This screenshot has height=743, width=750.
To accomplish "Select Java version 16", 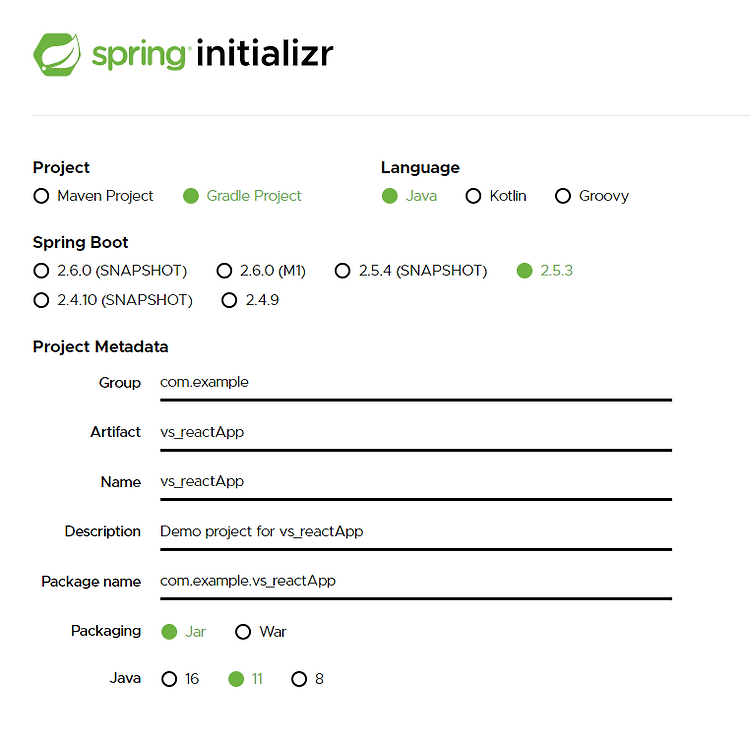I will pos(180,679).
